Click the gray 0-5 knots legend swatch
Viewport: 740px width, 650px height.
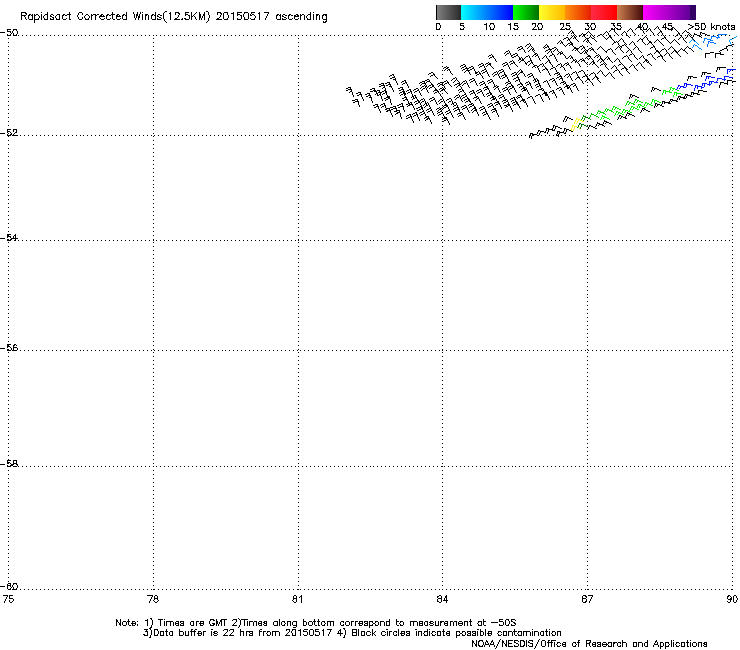click(x=448, y=12)
